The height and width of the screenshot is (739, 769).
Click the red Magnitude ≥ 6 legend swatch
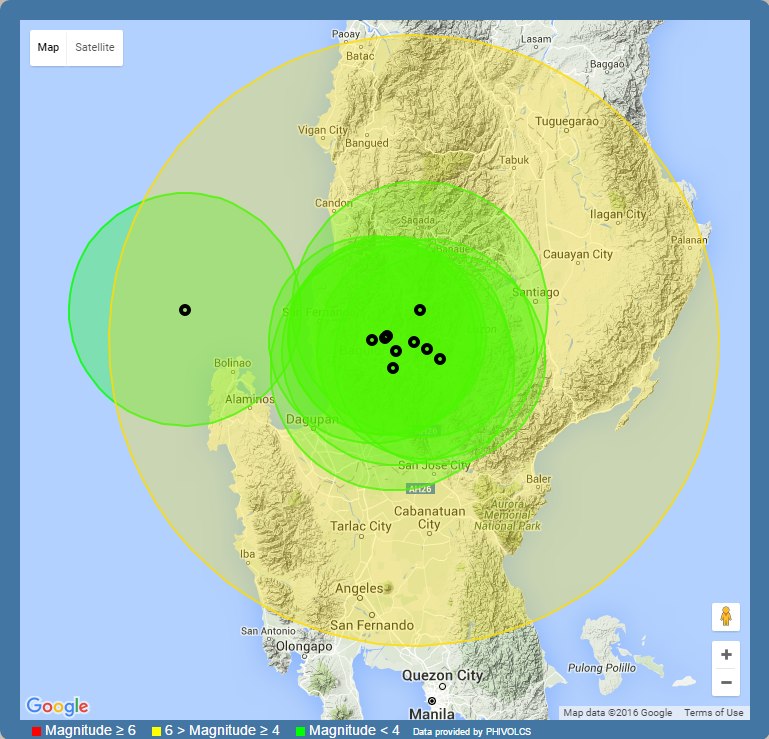click(37, 732)
